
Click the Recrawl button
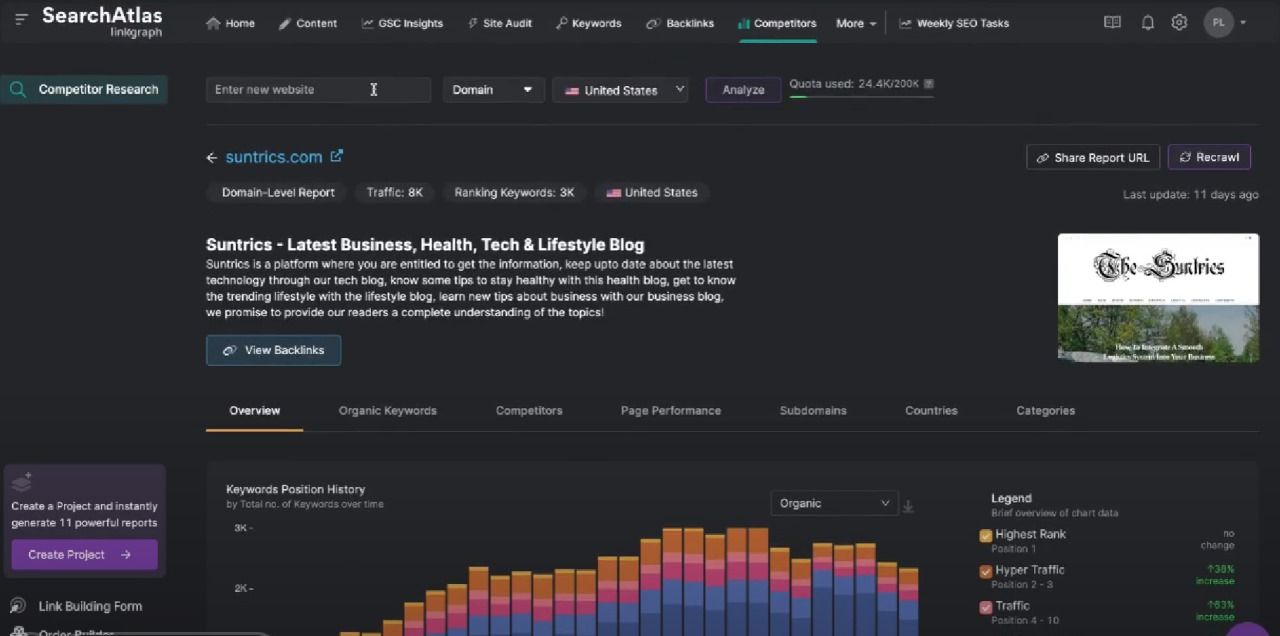(1209, 157)
